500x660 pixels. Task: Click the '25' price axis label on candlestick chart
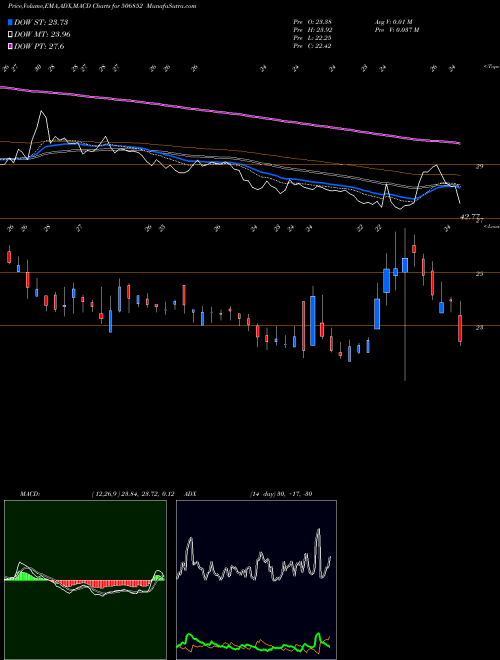(479, 274)
